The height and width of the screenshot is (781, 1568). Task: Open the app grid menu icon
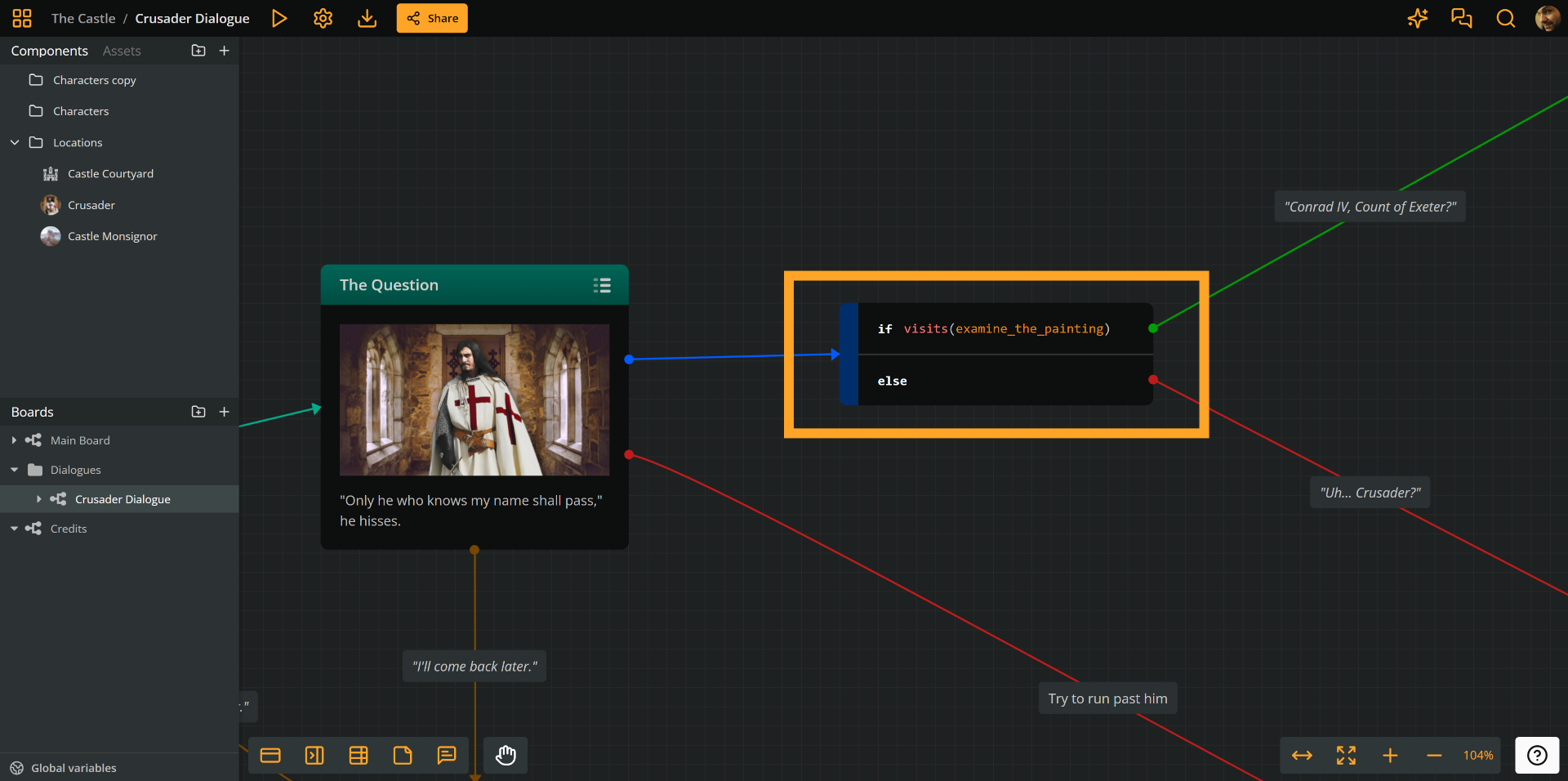[x=22, y=18]
